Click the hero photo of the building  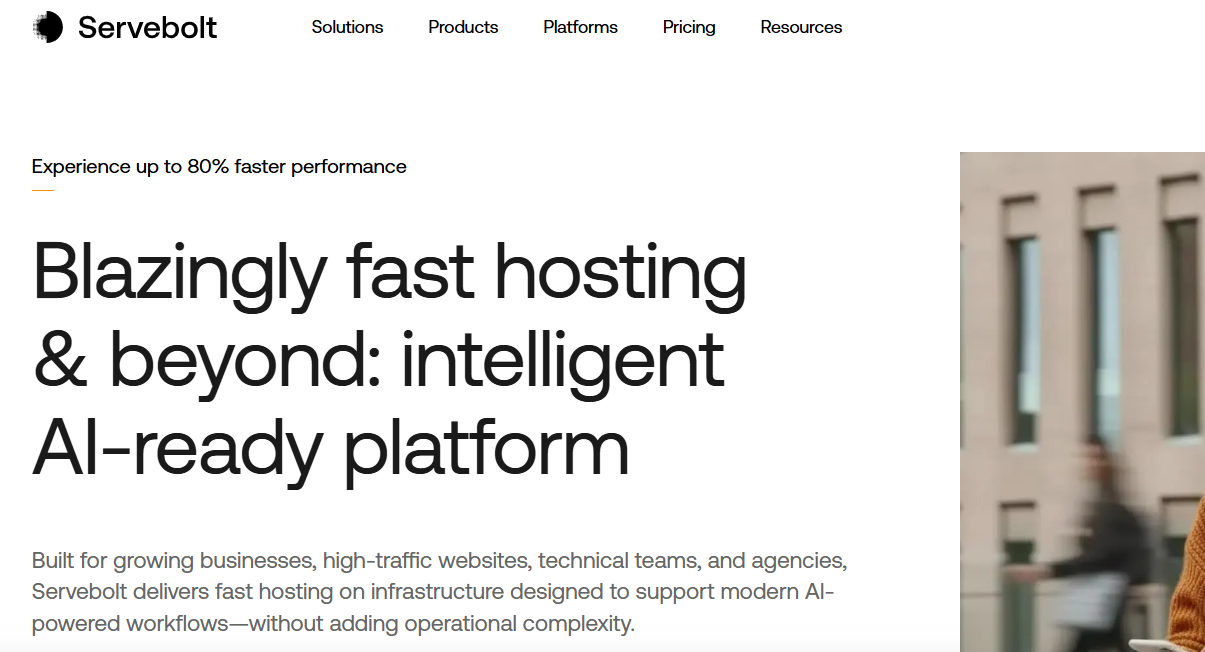pyautogui.click(x=1082, y=402)
